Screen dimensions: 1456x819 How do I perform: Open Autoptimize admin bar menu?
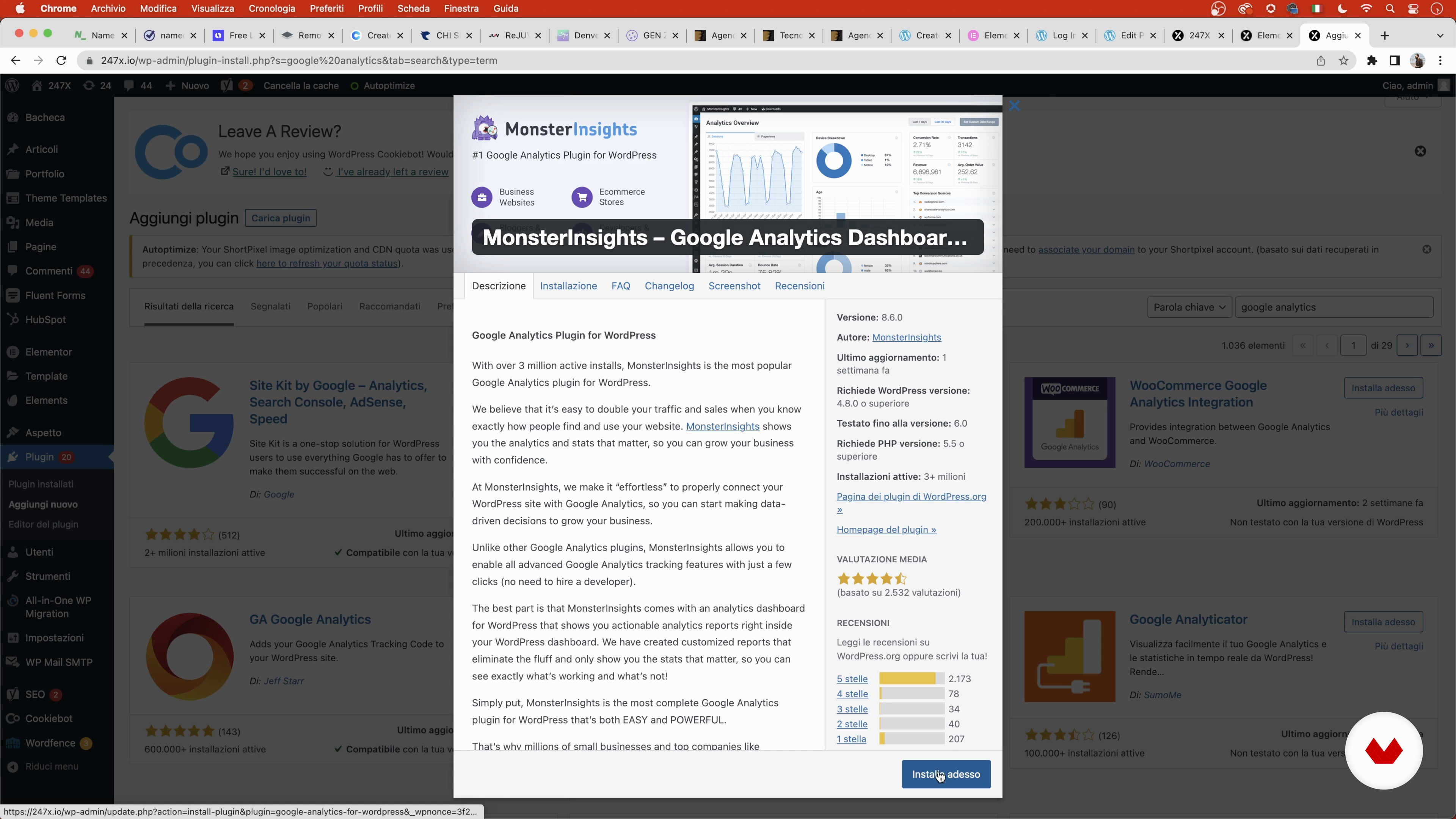coord(383,85)
